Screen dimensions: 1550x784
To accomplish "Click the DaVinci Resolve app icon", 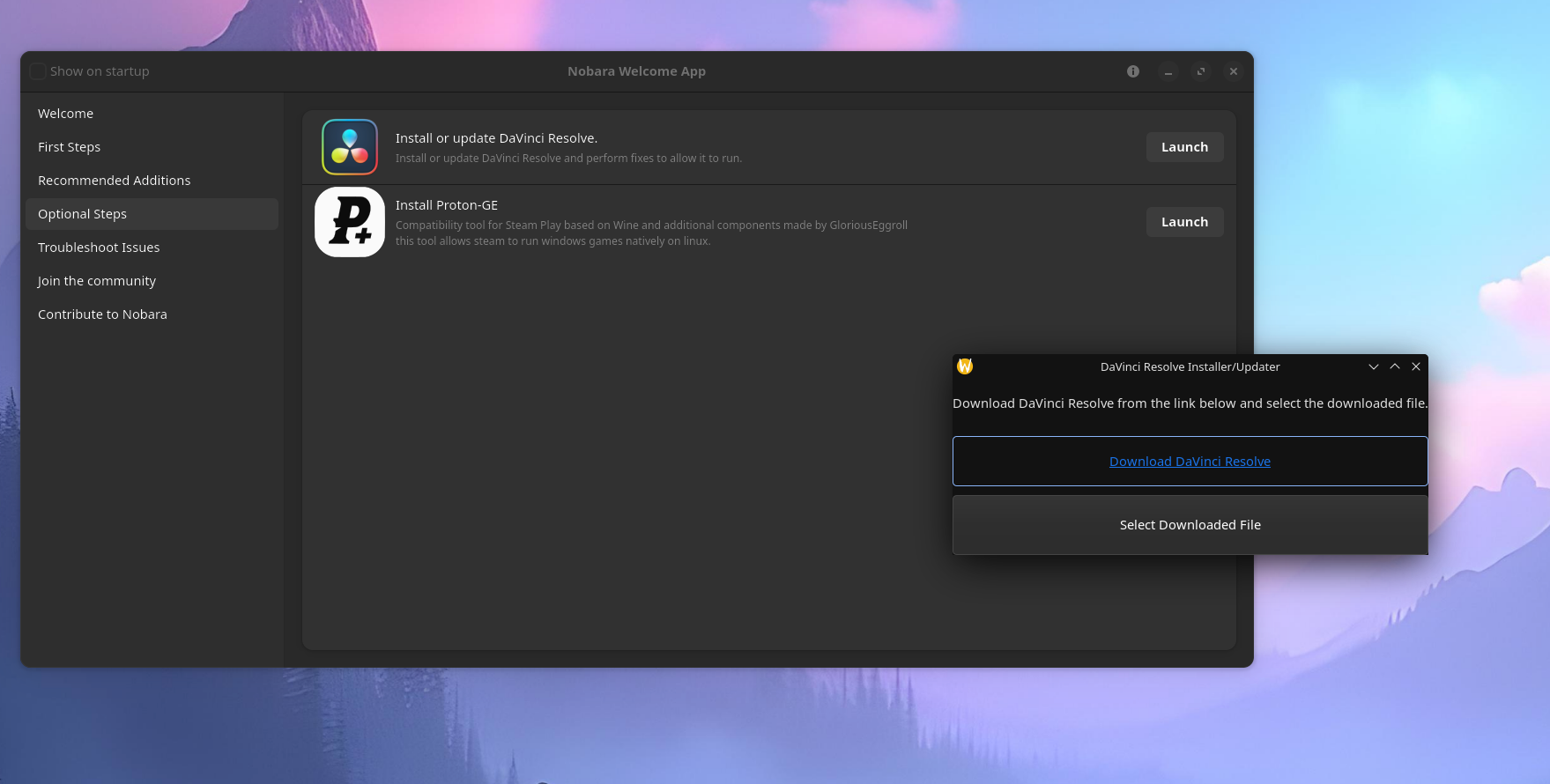I will point(350,147).
